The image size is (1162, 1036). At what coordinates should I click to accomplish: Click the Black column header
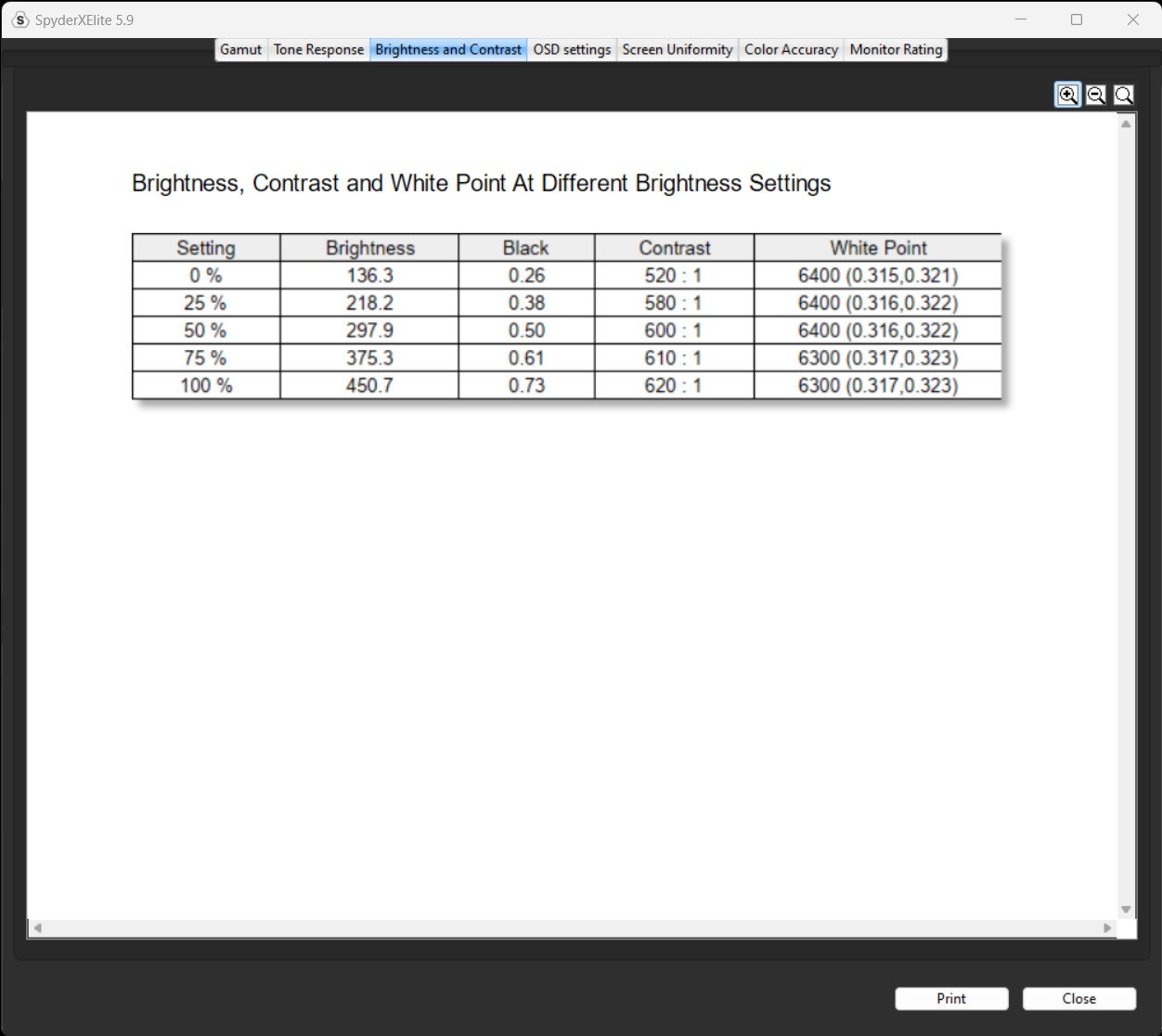pos(526,248)
